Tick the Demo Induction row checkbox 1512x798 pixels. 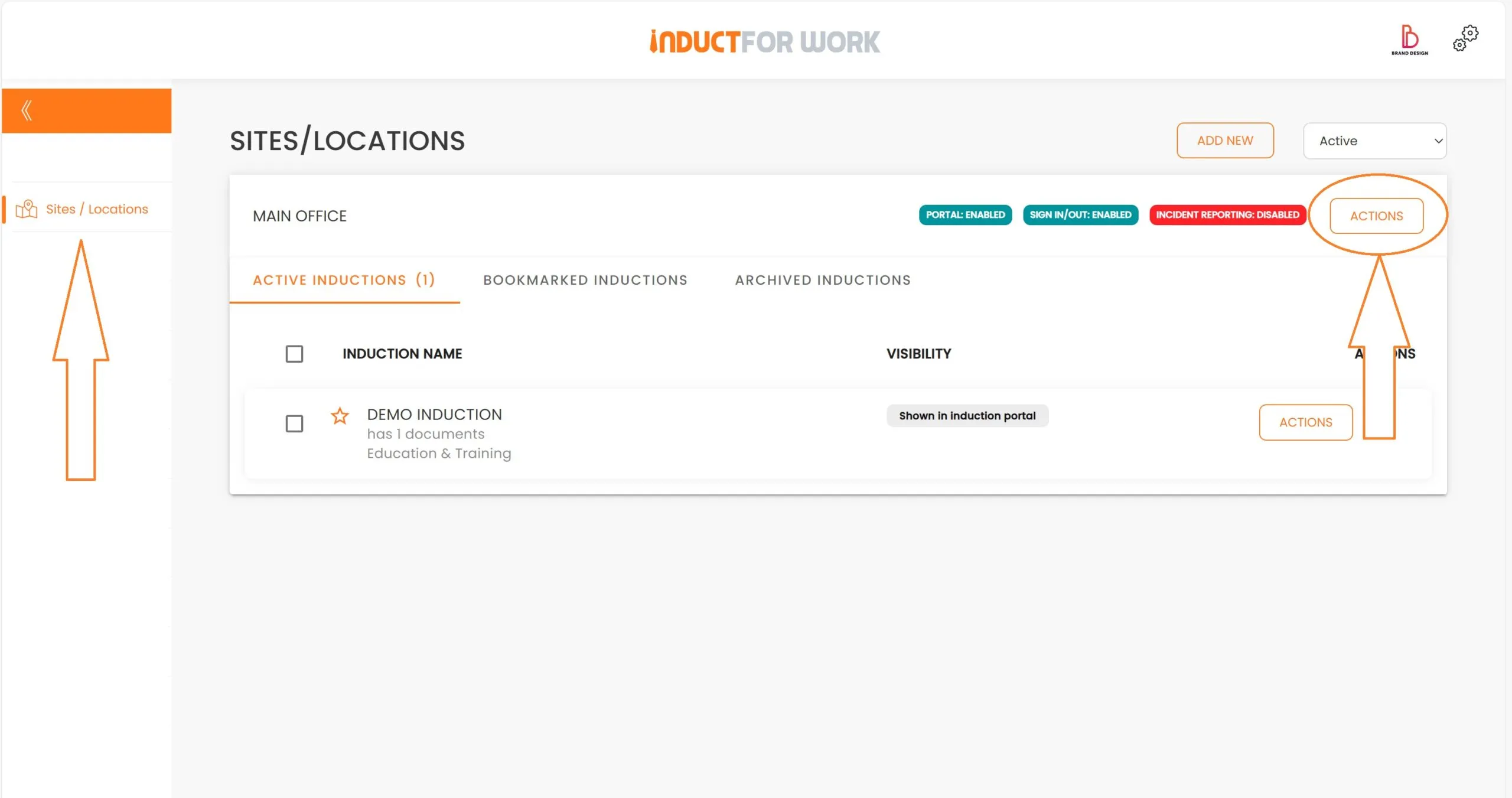click(x=294, y=424)
